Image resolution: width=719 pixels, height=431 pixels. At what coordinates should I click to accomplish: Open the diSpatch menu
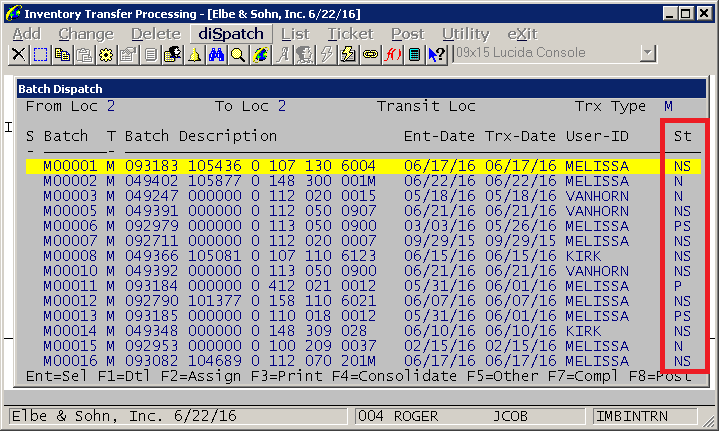[230, 34]
